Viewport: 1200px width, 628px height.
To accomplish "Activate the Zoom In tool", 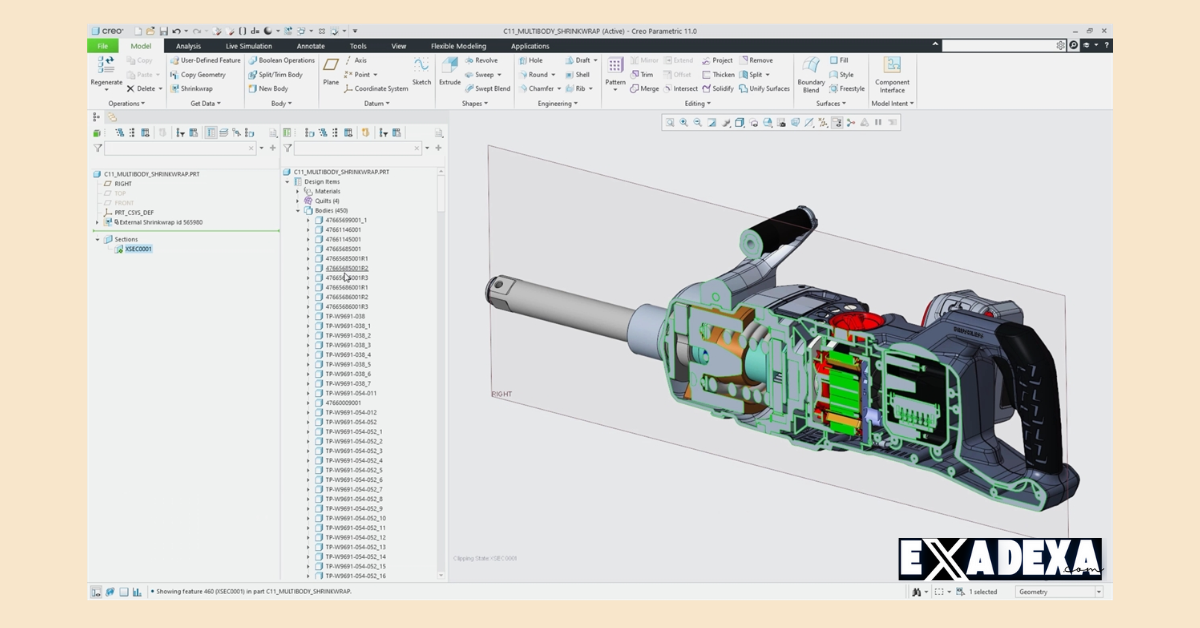I will 683,124.
